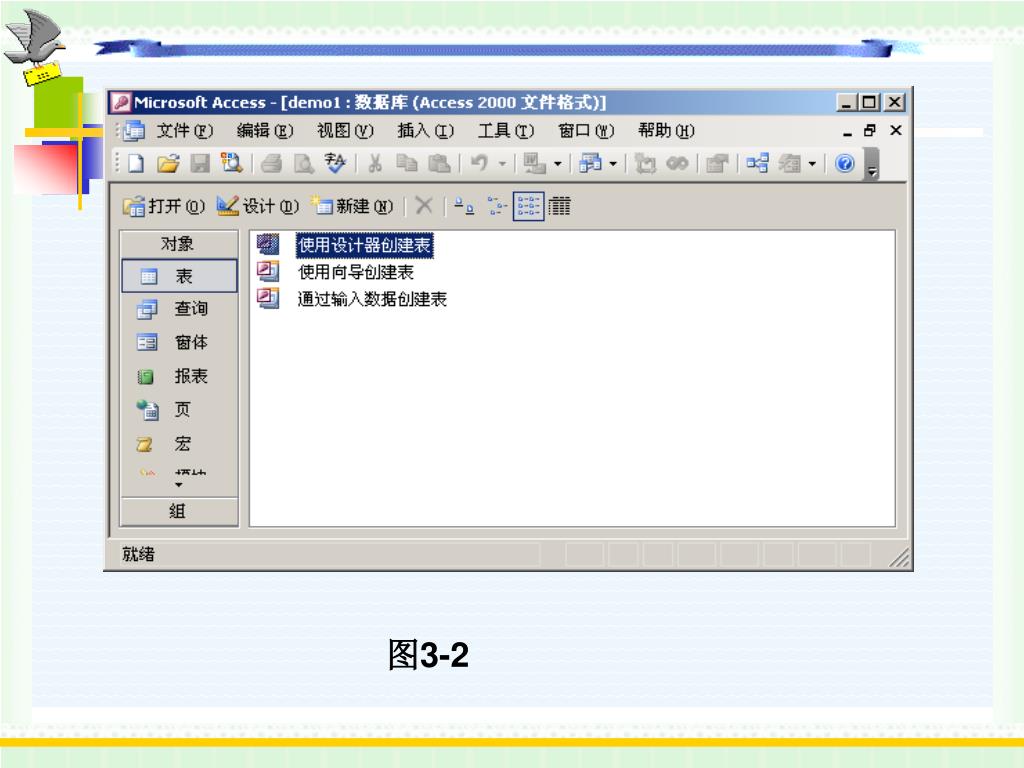
Task: Click the 就绪 status bar text
Action: (x=138, y=554)
